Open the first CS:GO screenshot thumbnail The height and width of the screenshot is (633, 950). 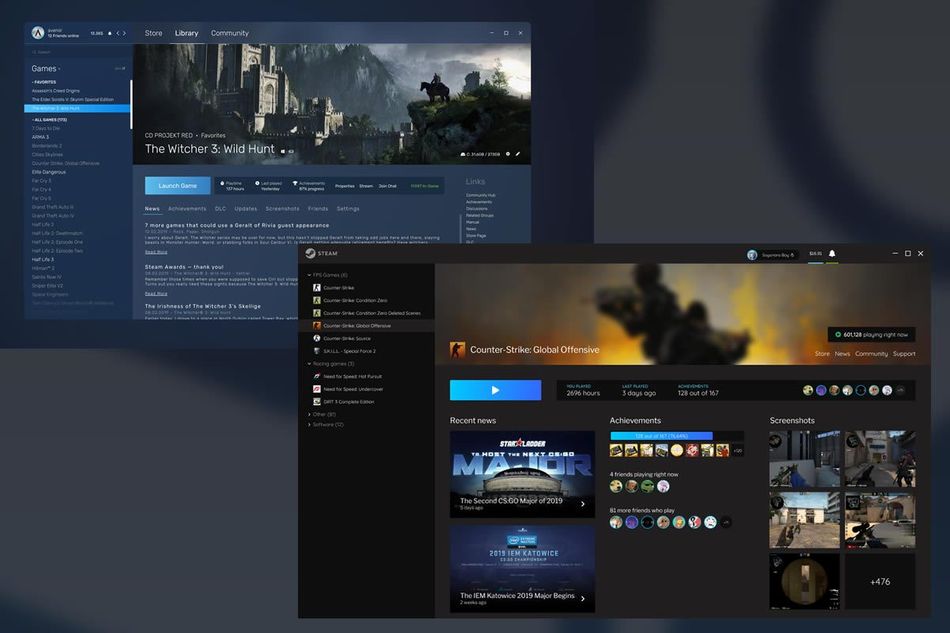point(805,459)
